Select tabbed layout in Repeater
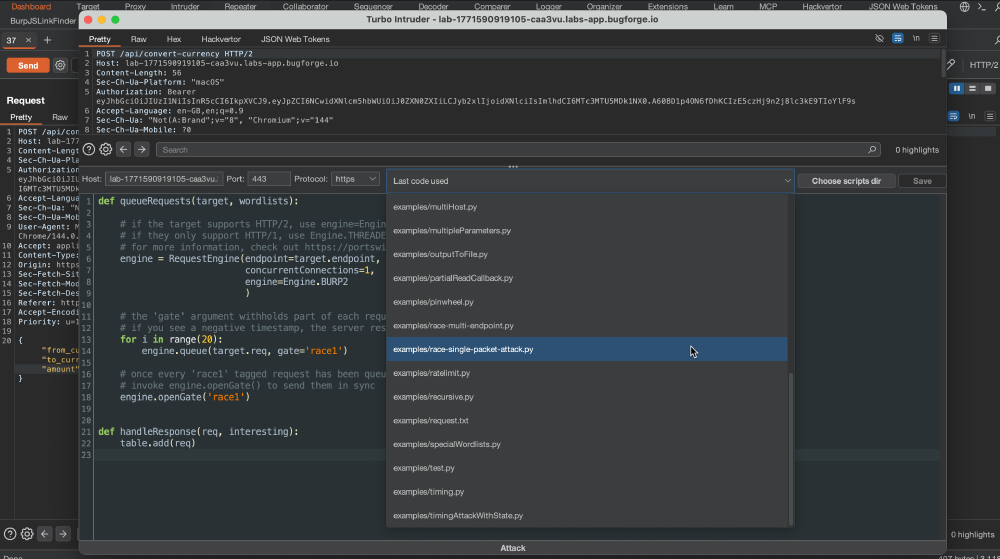 coord(988,89)
